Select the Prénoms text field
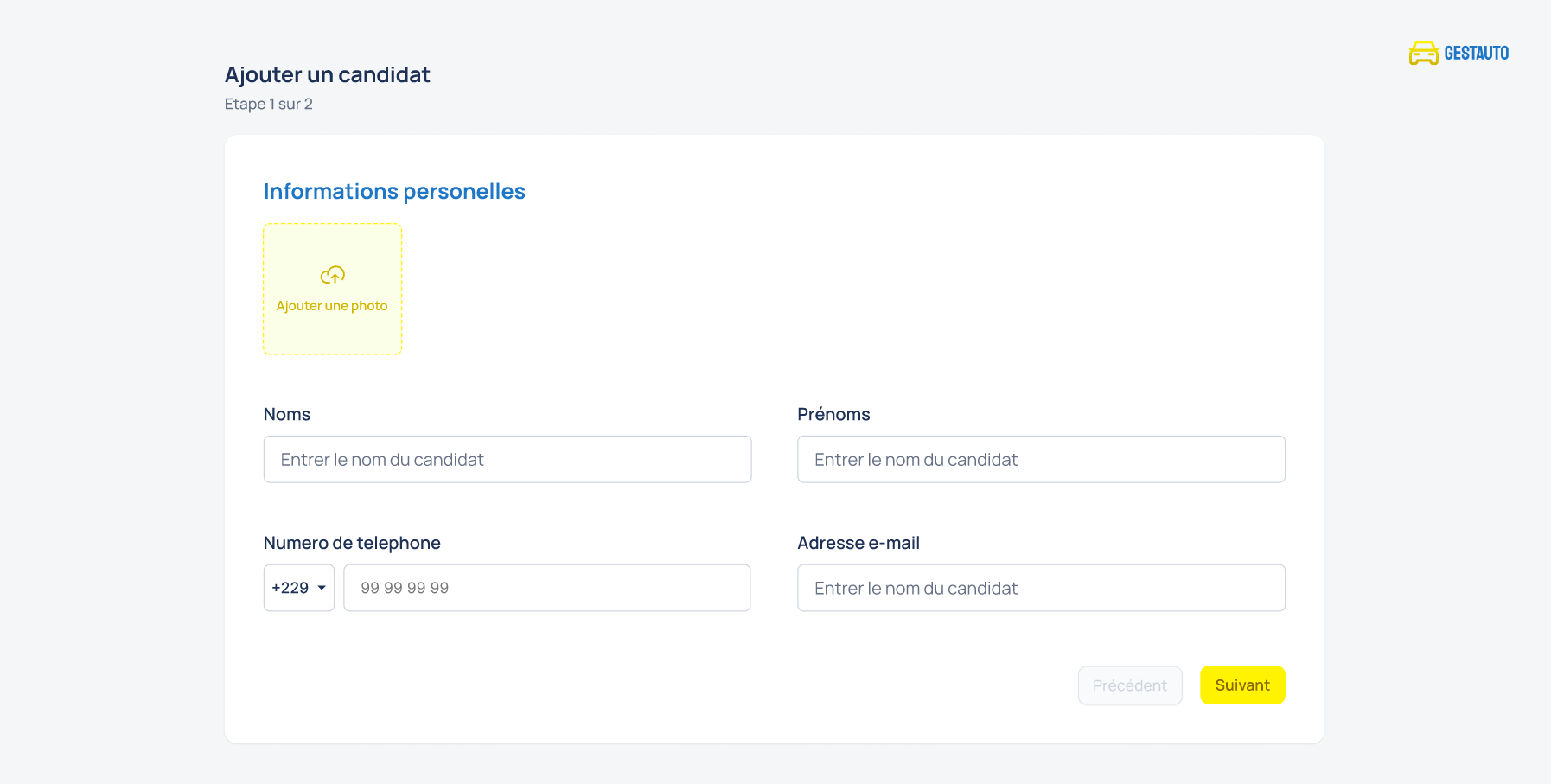The width and height of the screenshot is (1551, 784). (1040, 459)
